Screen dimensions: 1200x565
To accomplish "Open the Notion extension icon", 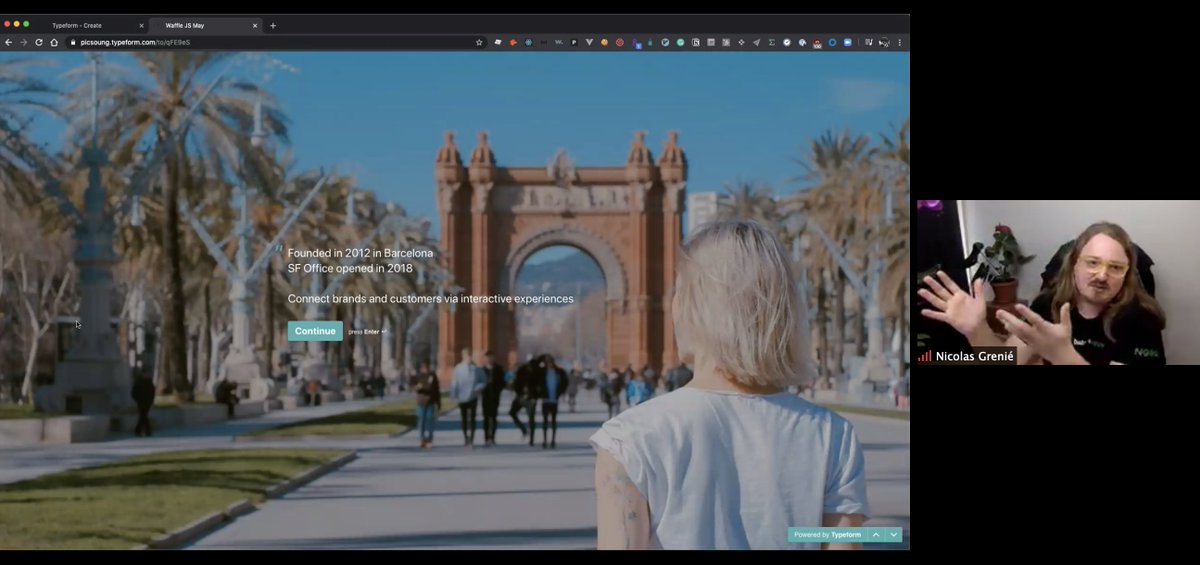I will point(695,42).
